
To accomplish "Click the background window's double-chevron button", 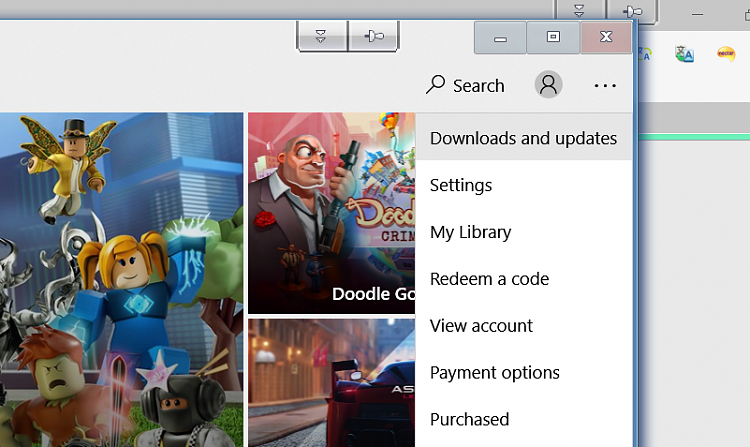I will 579,11.
